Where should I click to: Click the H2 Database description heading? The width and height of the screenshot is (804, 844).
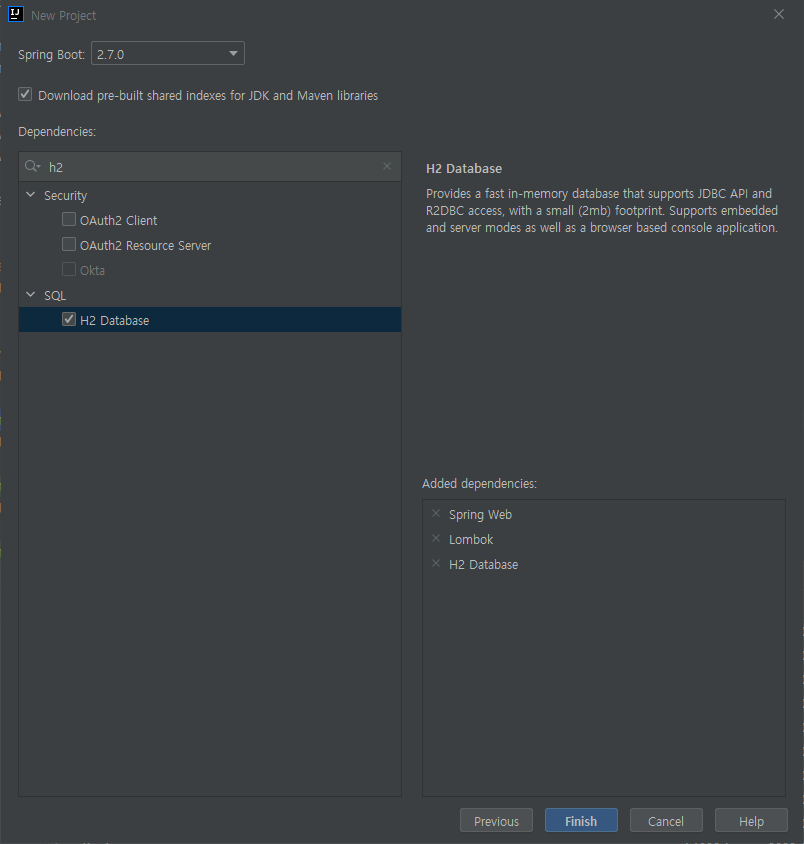[x=464, y=168]
